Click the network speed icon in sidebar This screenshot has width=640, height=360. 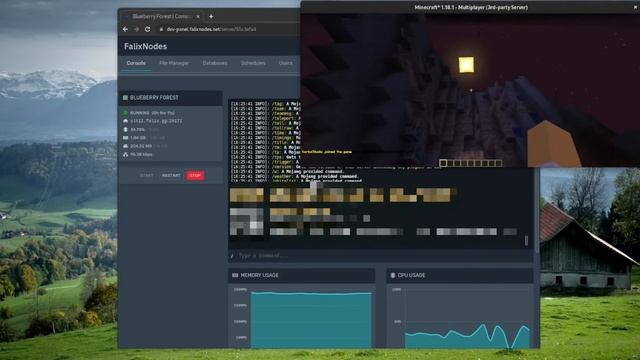pyautogui.click(x=125, y=154)
